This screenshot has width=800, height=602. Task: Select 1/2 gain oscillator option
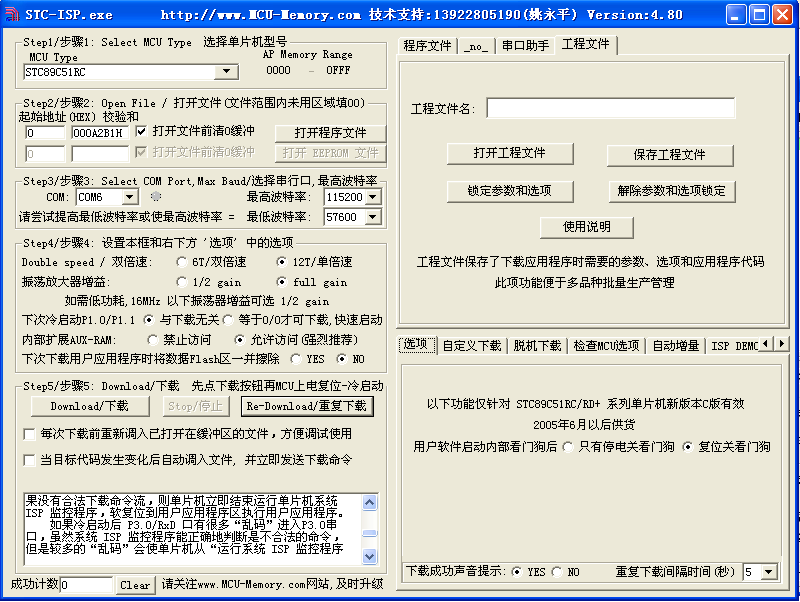pos(181,282)
